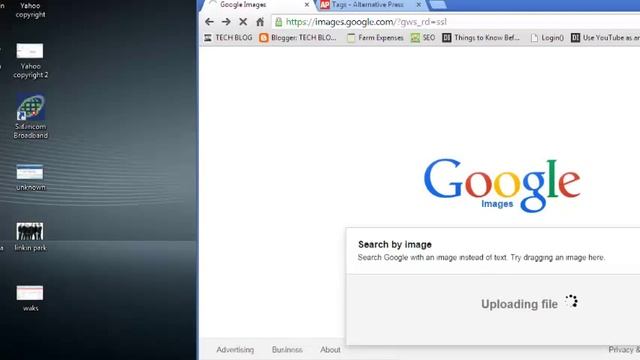Viewport: 640px width, 360px height.
Task: Go back with the browser back arrow
Action: [x=209, y=22]
